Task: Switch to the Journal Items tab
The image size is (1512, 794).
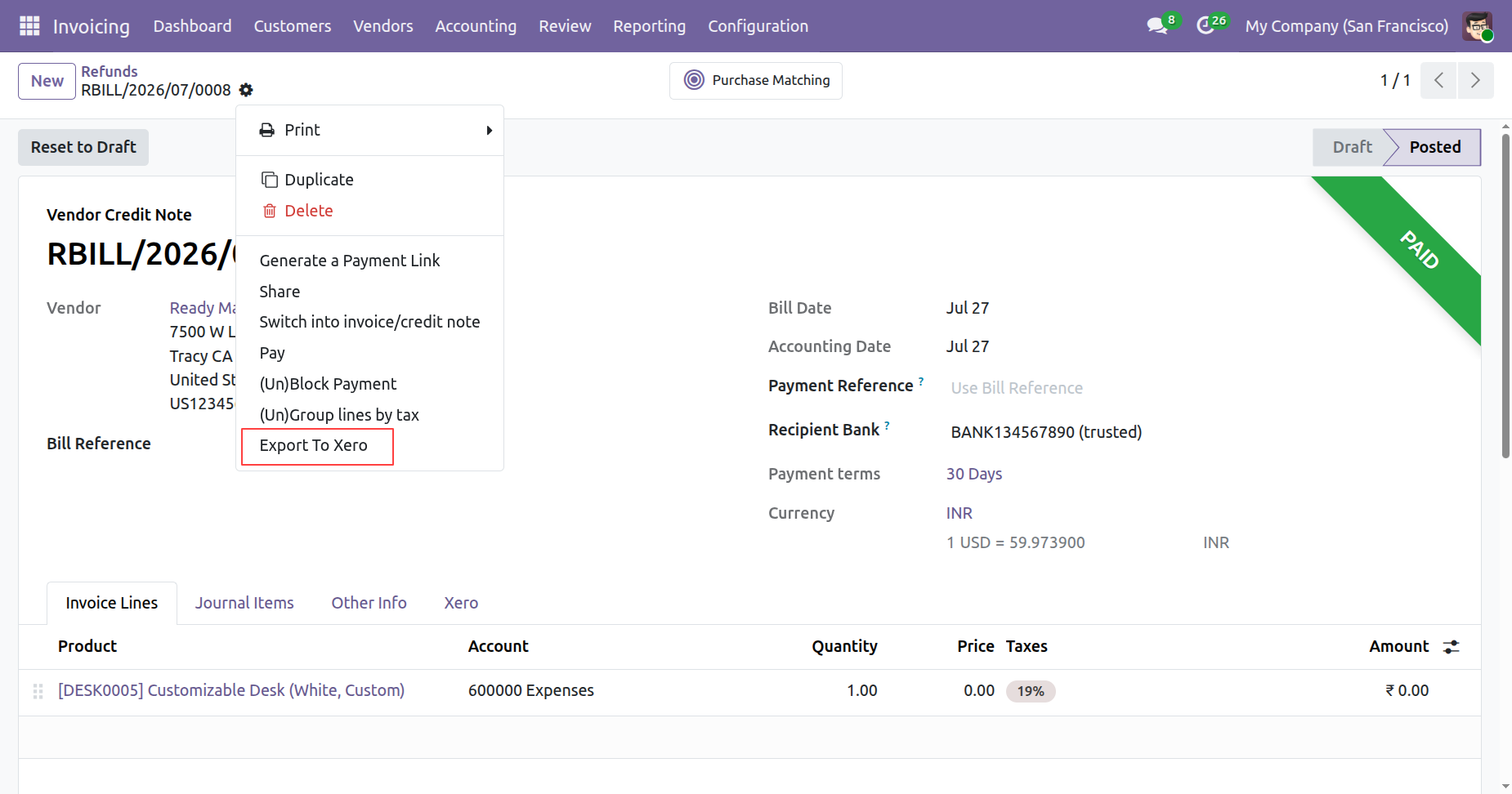Action: (244, 603)
